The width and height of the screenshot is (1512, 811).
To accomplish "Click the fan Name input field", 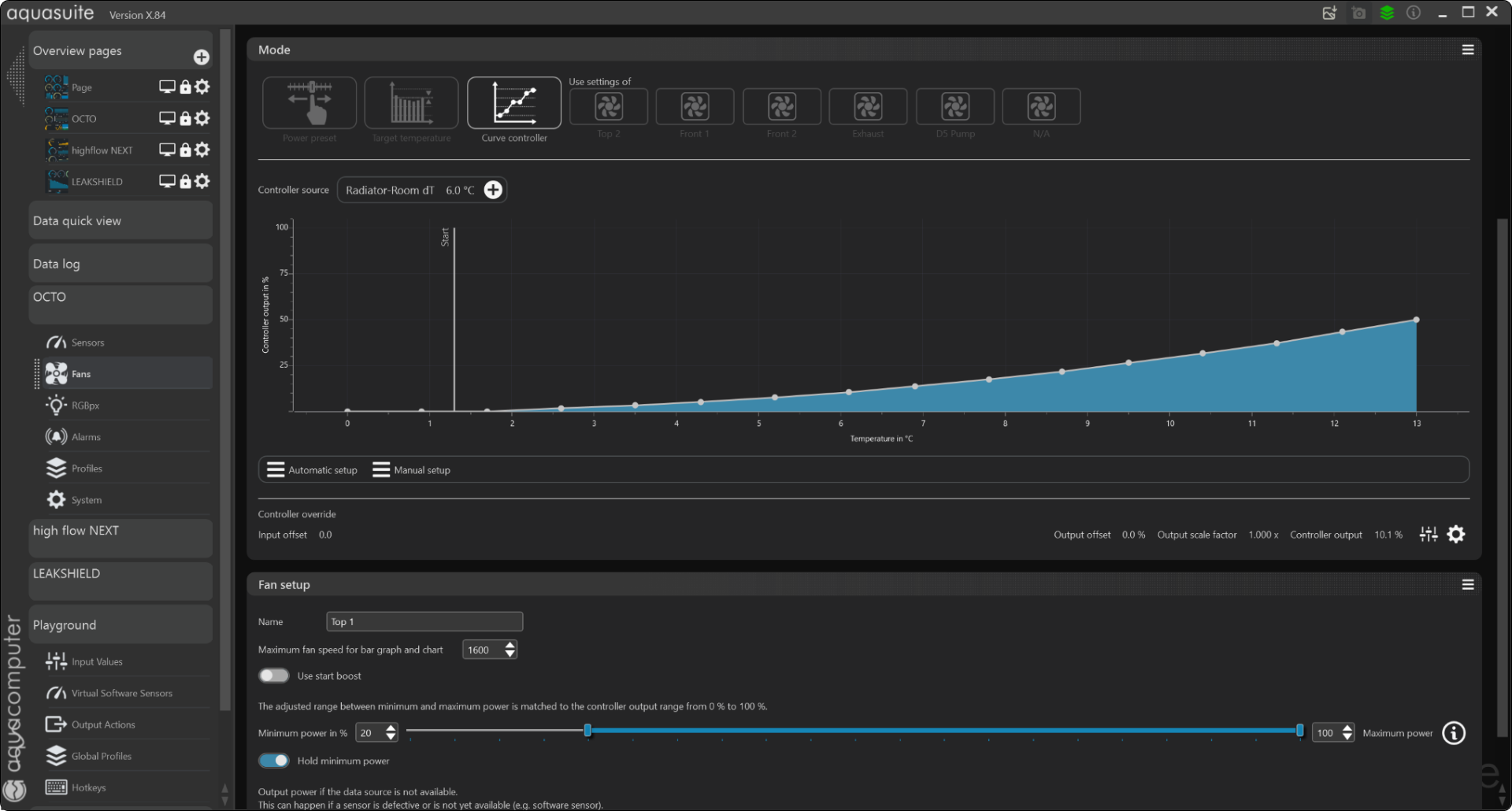I will 424,622.
